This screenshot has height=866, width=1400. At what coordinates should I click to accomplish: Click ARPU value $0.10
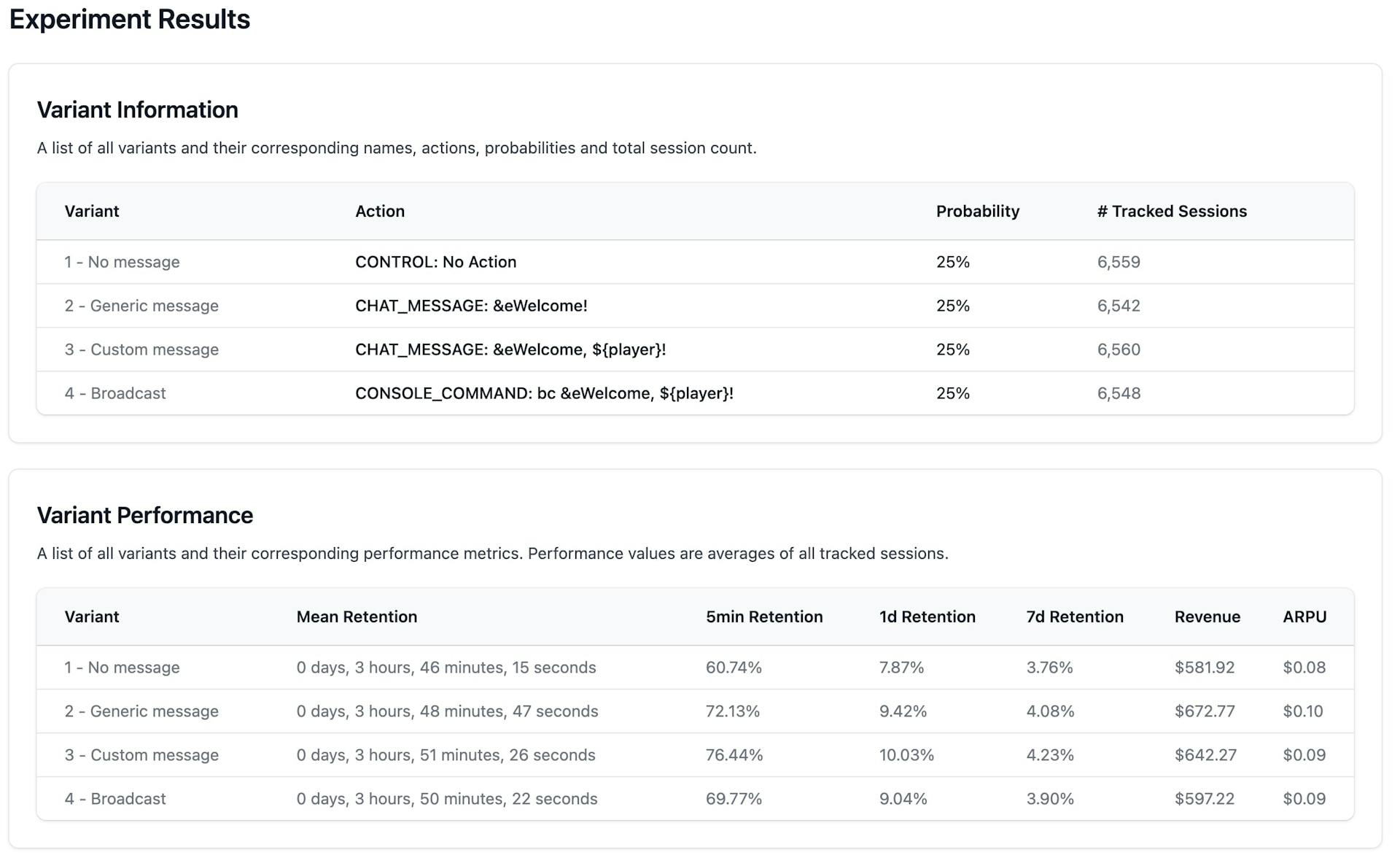[x=1303, y=711]
